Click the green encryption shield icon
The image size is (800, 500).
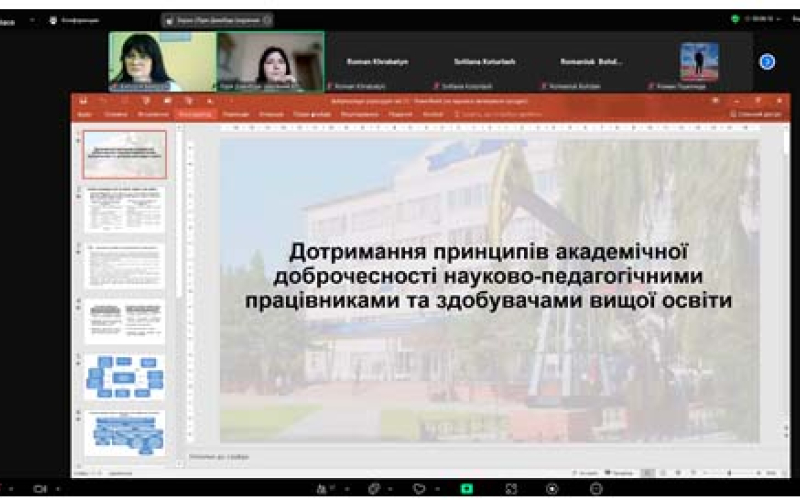736,19
